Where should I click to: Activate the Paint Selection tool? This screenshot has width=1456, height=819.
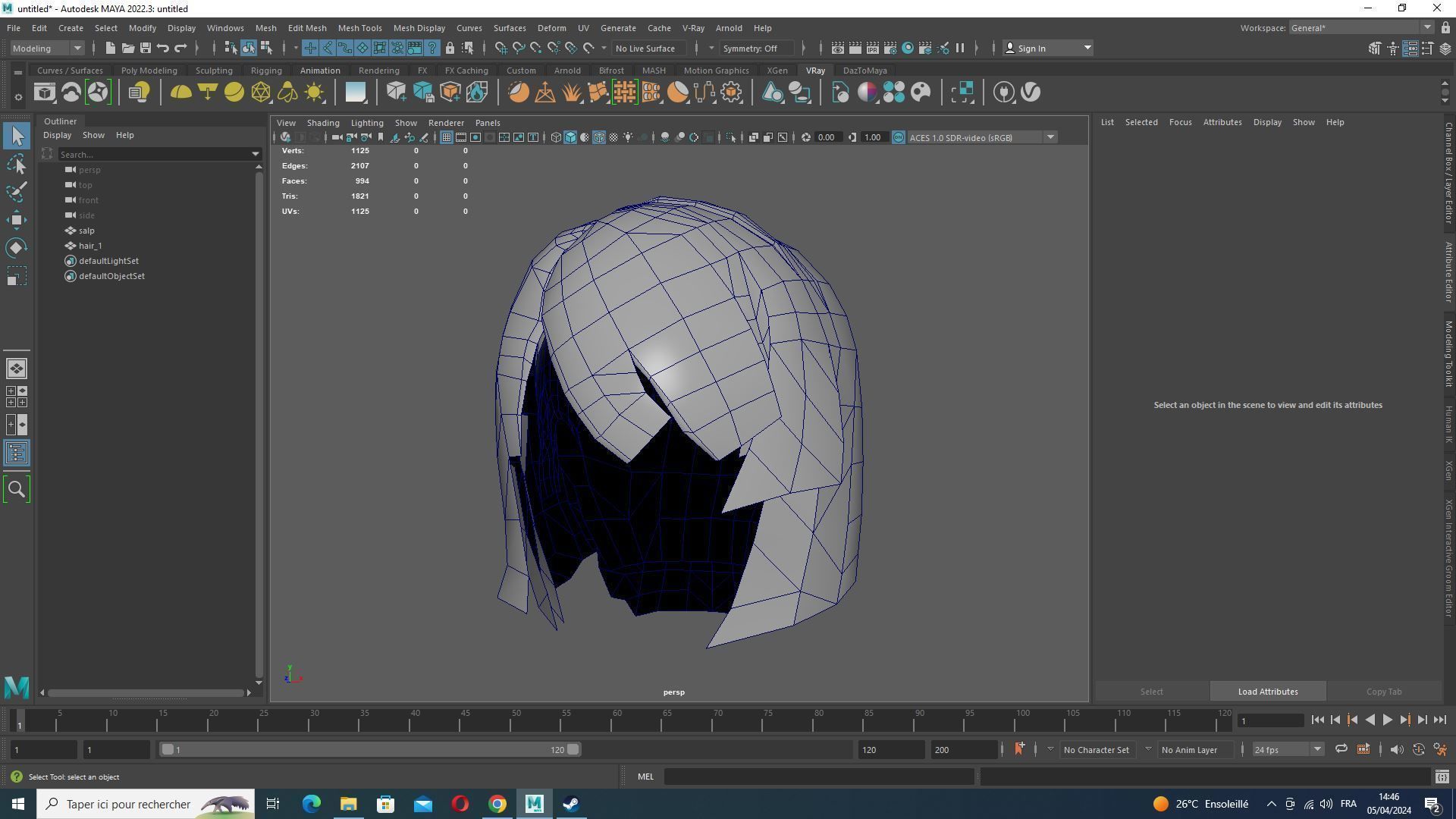pyautogui.click(x=17, y=192)
